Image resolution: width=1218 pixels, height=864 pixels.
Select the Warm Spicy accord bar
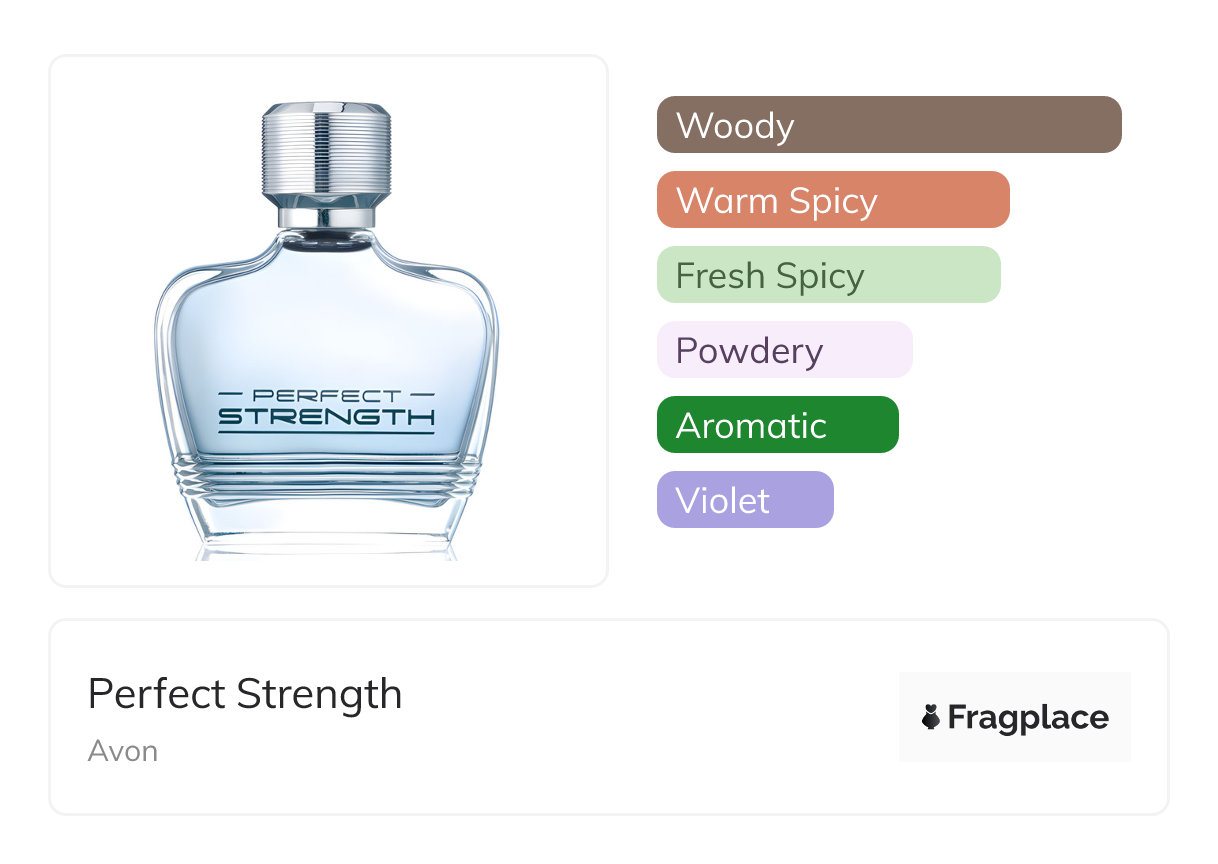click(832, 200)
